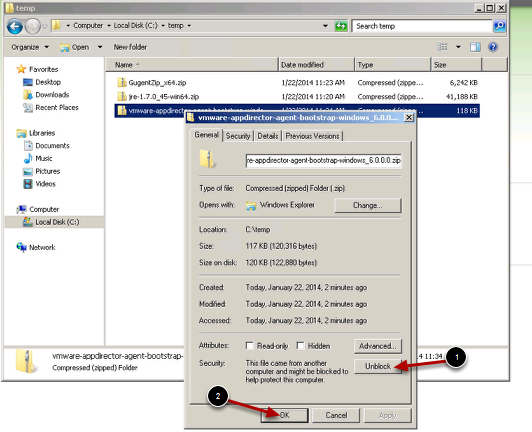Click the large zip icon in details pane

26,362
